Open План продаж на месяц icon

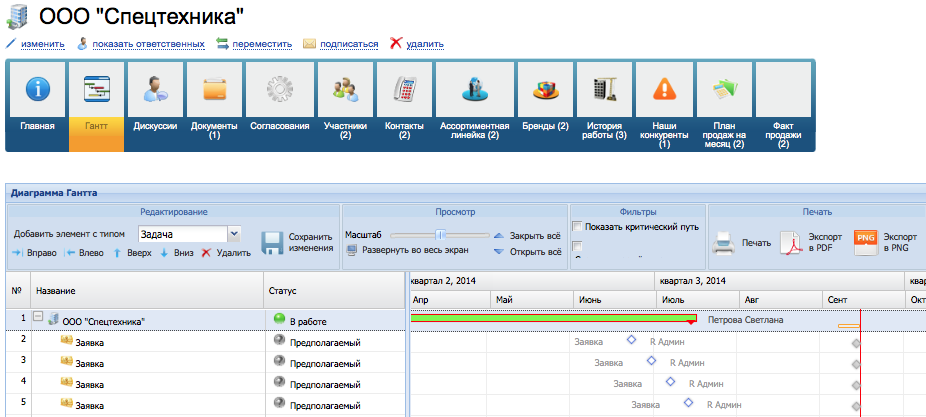pyautogui.click(x=725, y=90)
